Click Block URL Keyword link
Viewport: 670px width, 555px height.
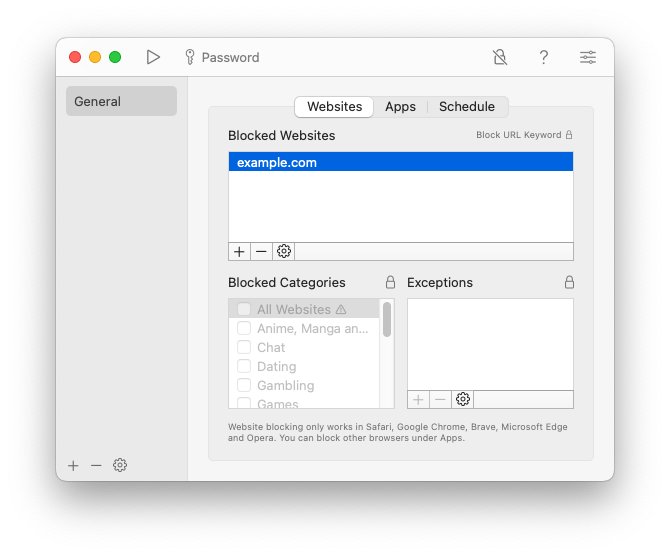(519, 135)
